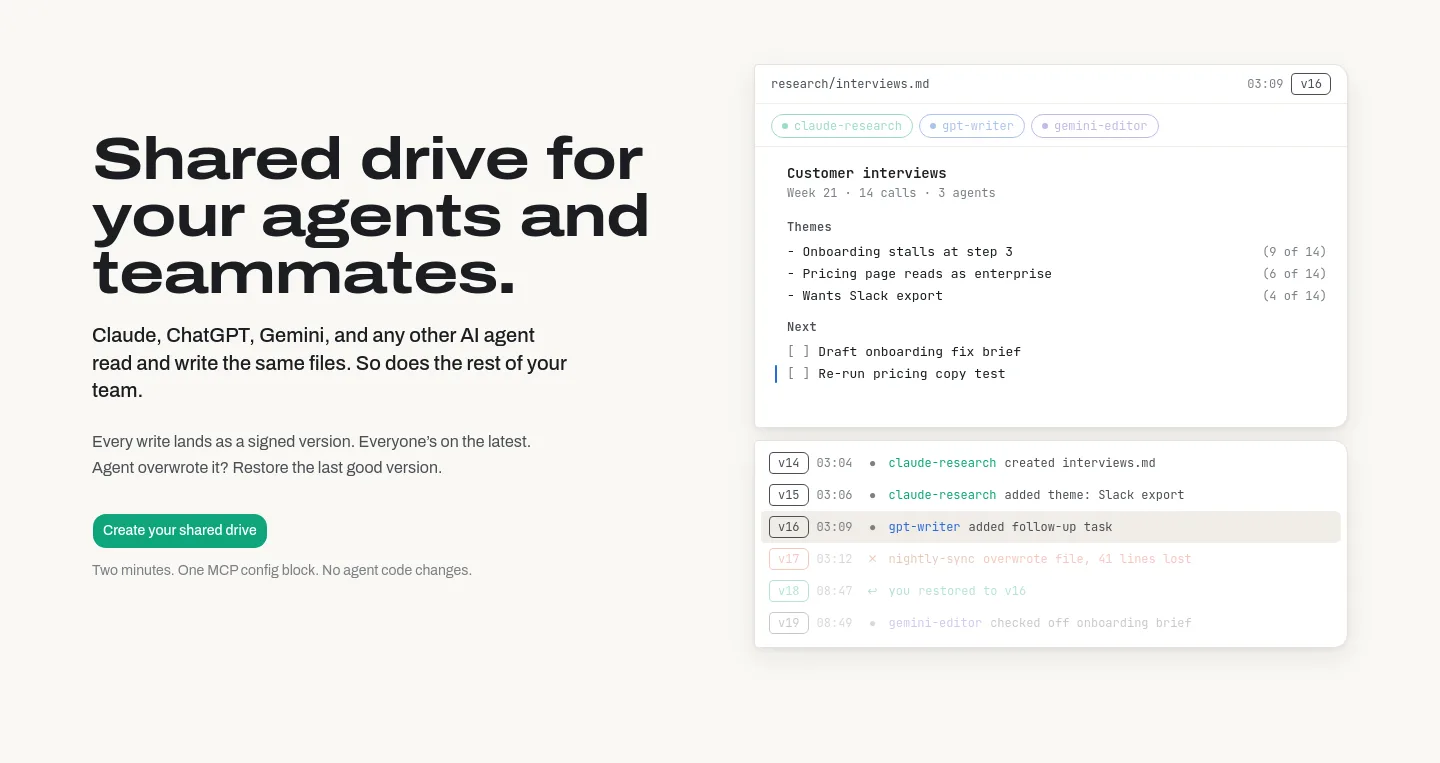Select the v16 badge in the history list
The image size is (1440, 763).
(x=789, y=527)
